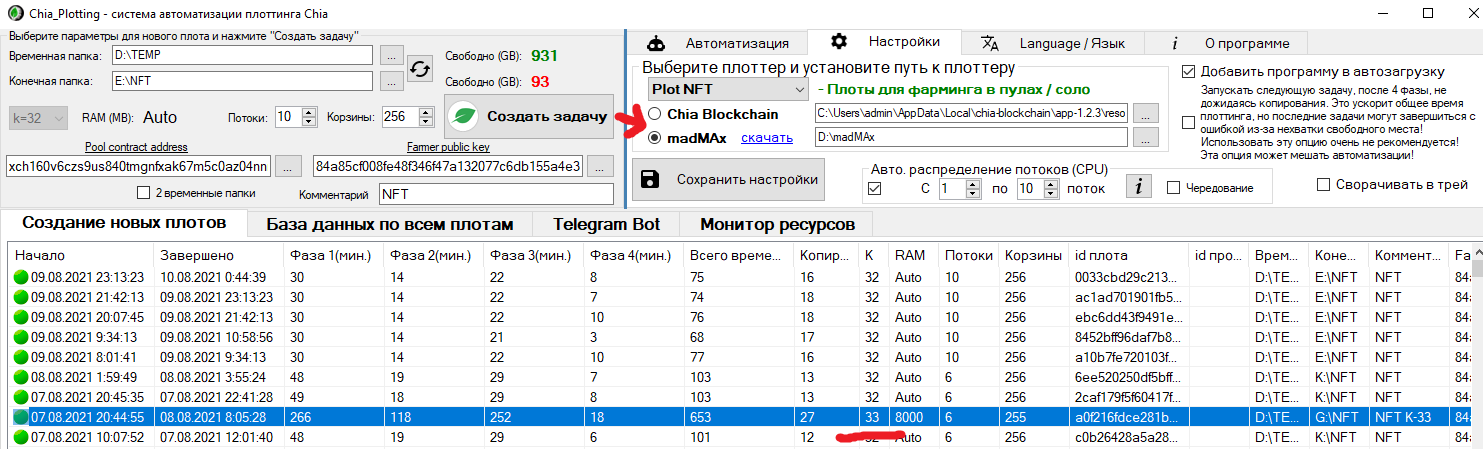Click the Временная папка input field
1483x449 pixels.
click(x=241, y=55)
